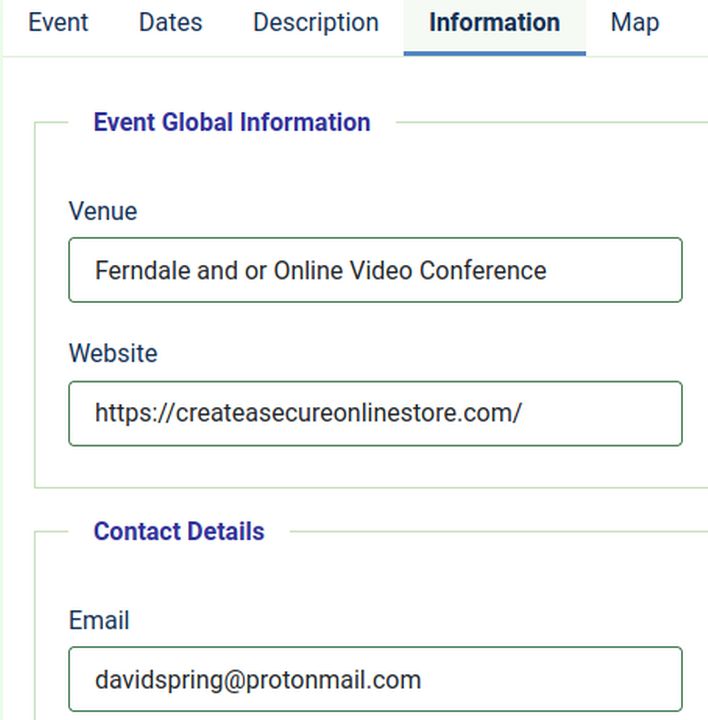Image resolution: width=708 pixels, height=720 pixels.
Task: Click the Email field label
Action: [x=99, y=620]
